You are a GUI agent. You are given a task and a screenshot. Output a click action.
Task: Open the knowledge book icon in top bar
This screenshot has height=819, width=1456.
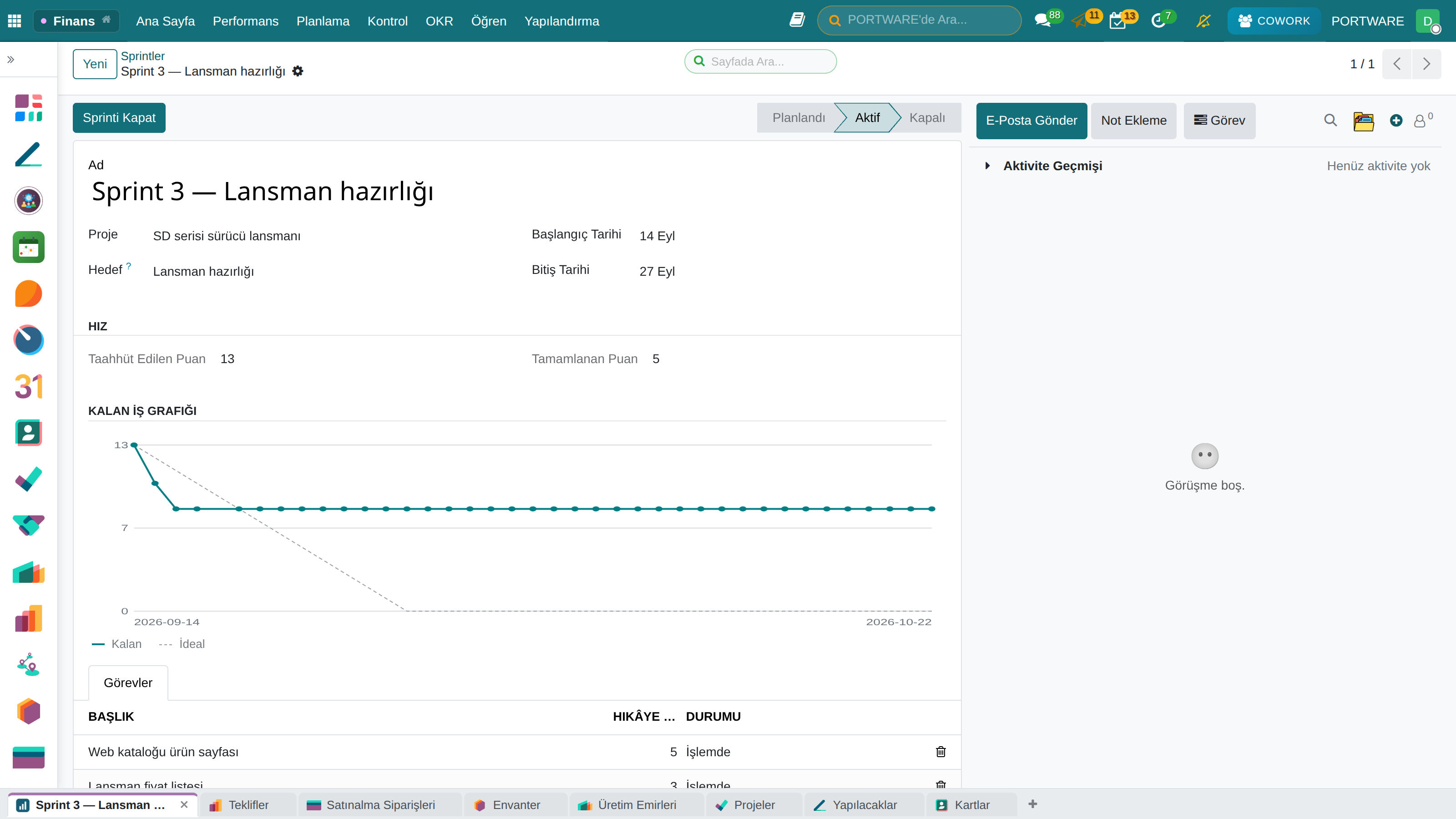[797, 20]
